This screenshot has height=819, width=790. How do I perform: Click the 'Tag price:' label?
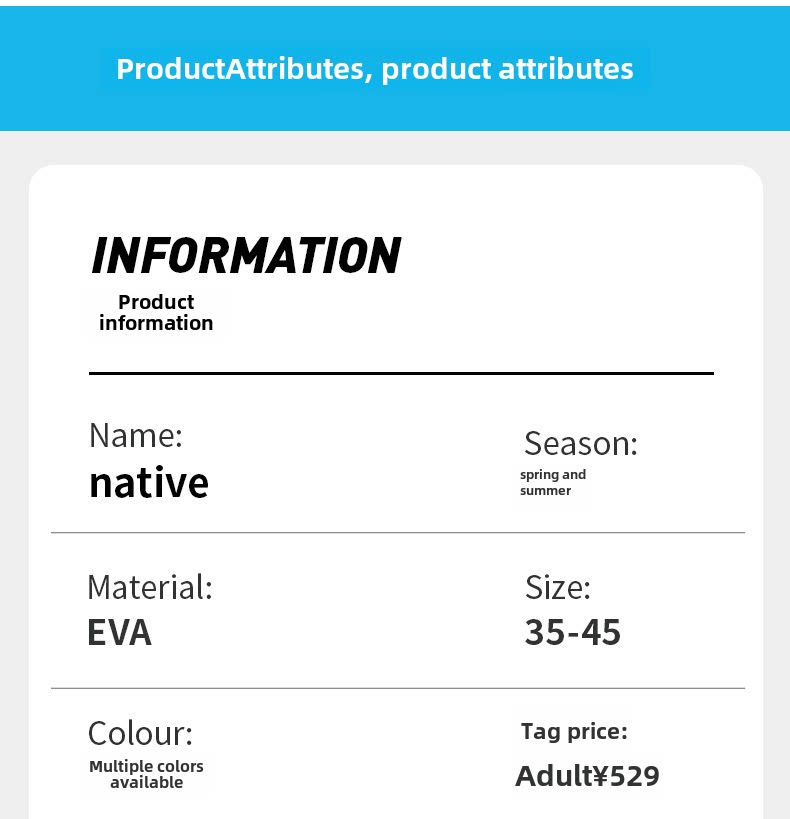click(574, 731)
